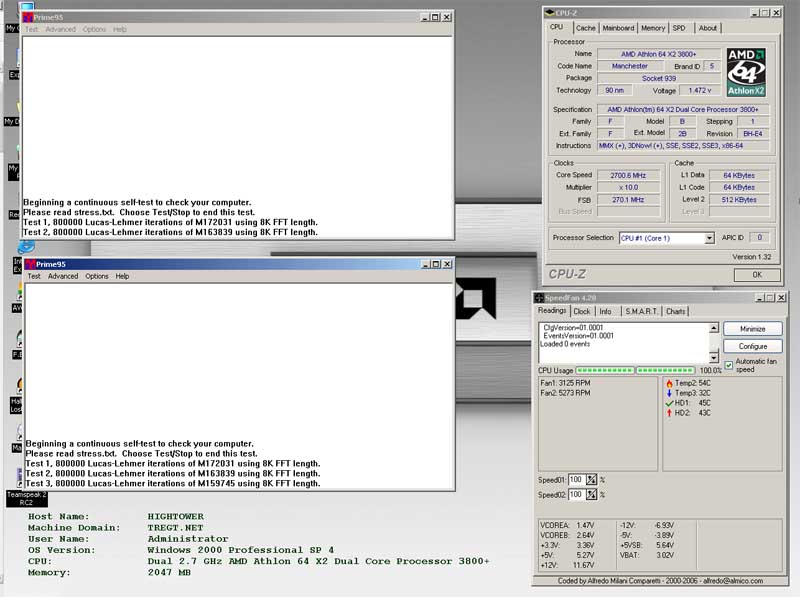Click the AMD Athlon X2 logo in CPU-Z

tap(746, 72)
